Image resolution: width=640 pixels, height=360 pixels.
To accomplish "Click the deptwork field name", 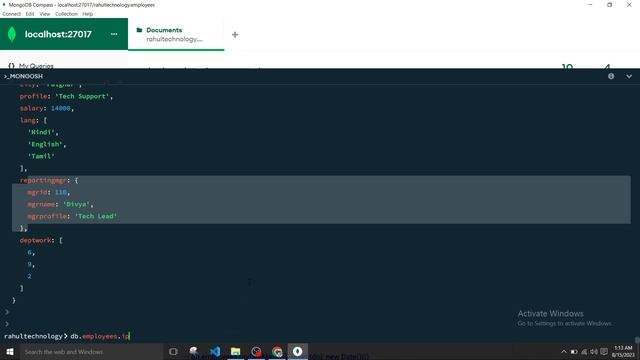I will 36,240.
